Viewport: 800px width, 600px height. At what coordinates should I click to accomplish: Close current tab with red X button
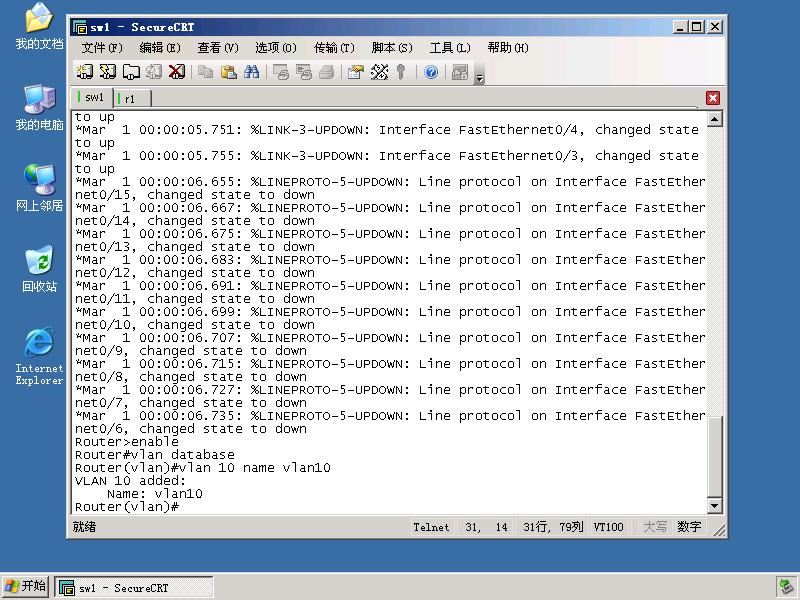(713, 98)
